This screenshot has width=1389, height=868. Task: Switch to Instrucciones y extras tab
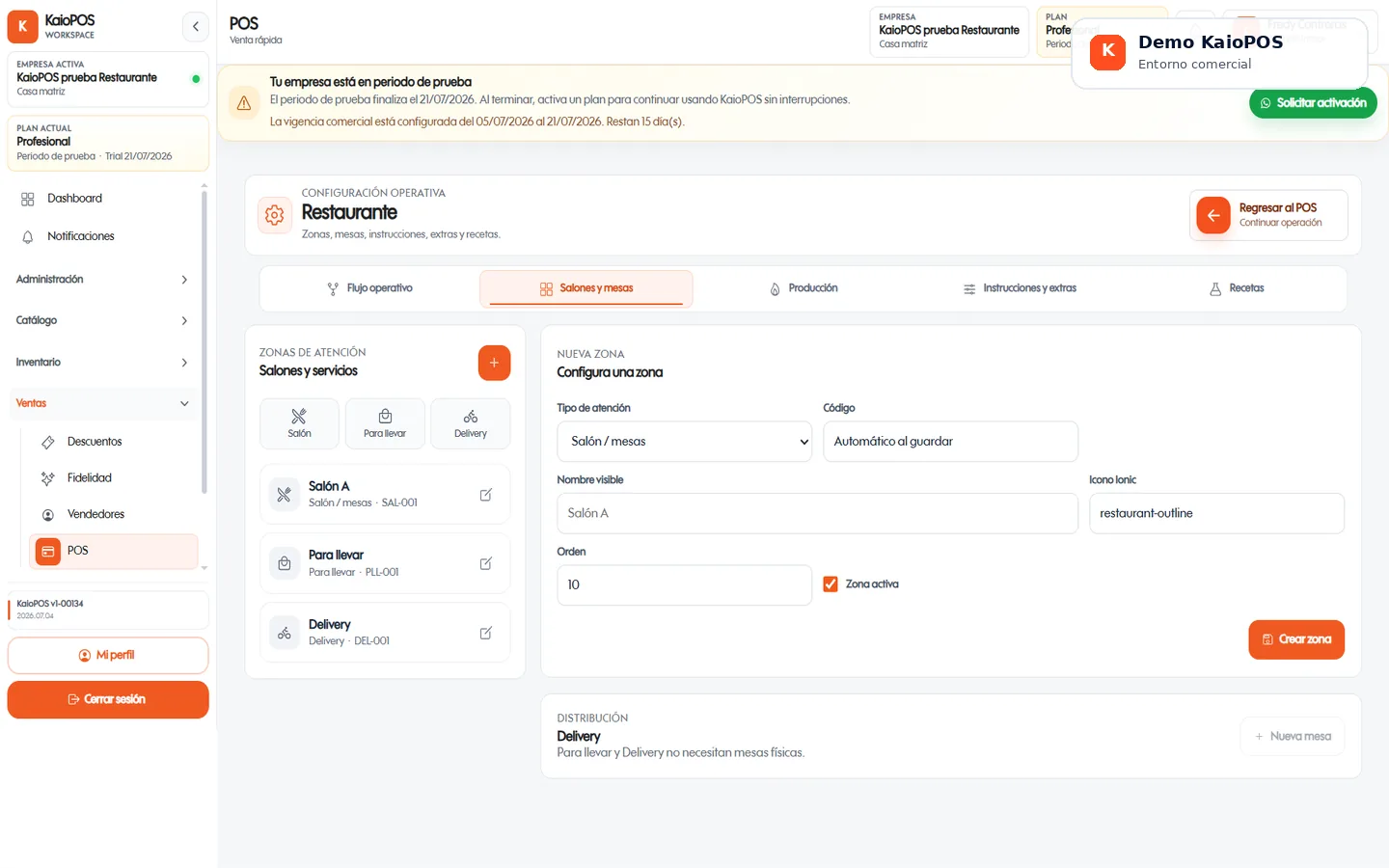click(1020, 288)
